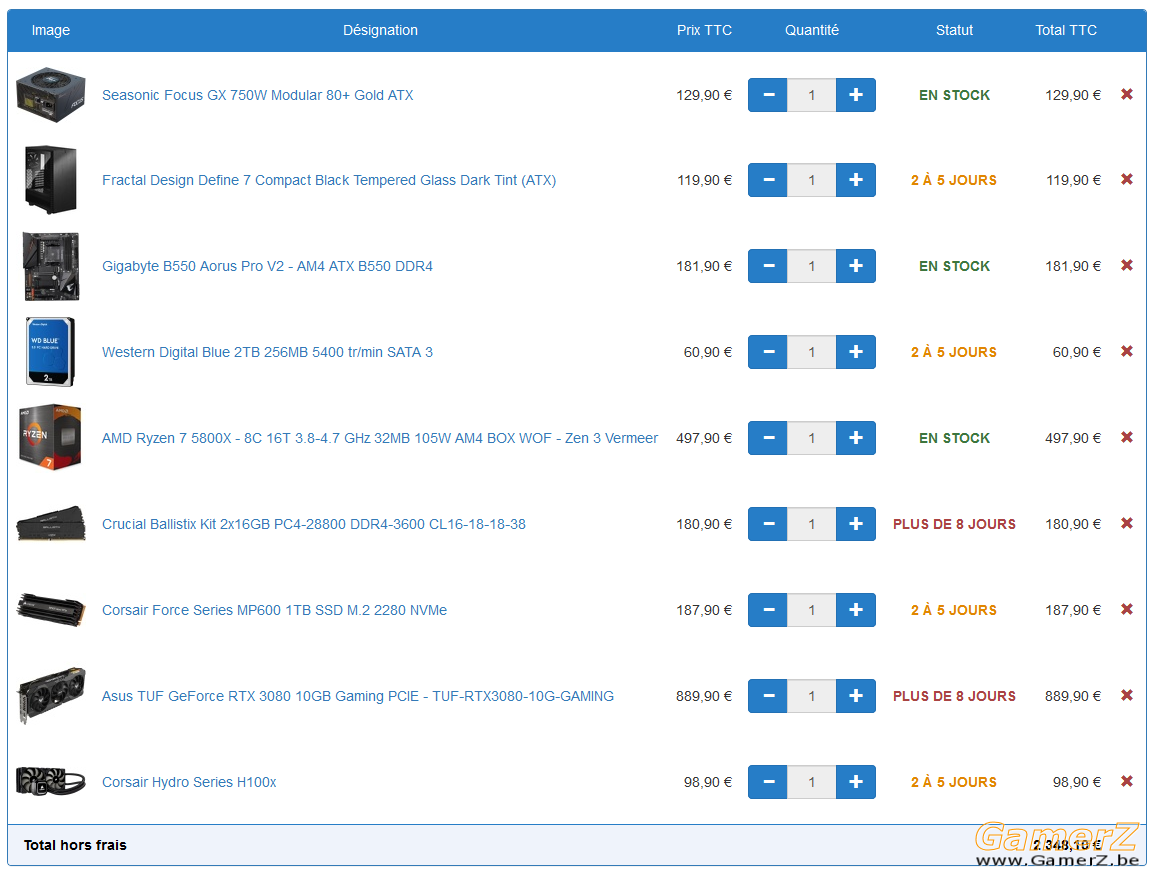View Corsair Hydro Series H100x page

pyautogui.click(x=189, y=782)
